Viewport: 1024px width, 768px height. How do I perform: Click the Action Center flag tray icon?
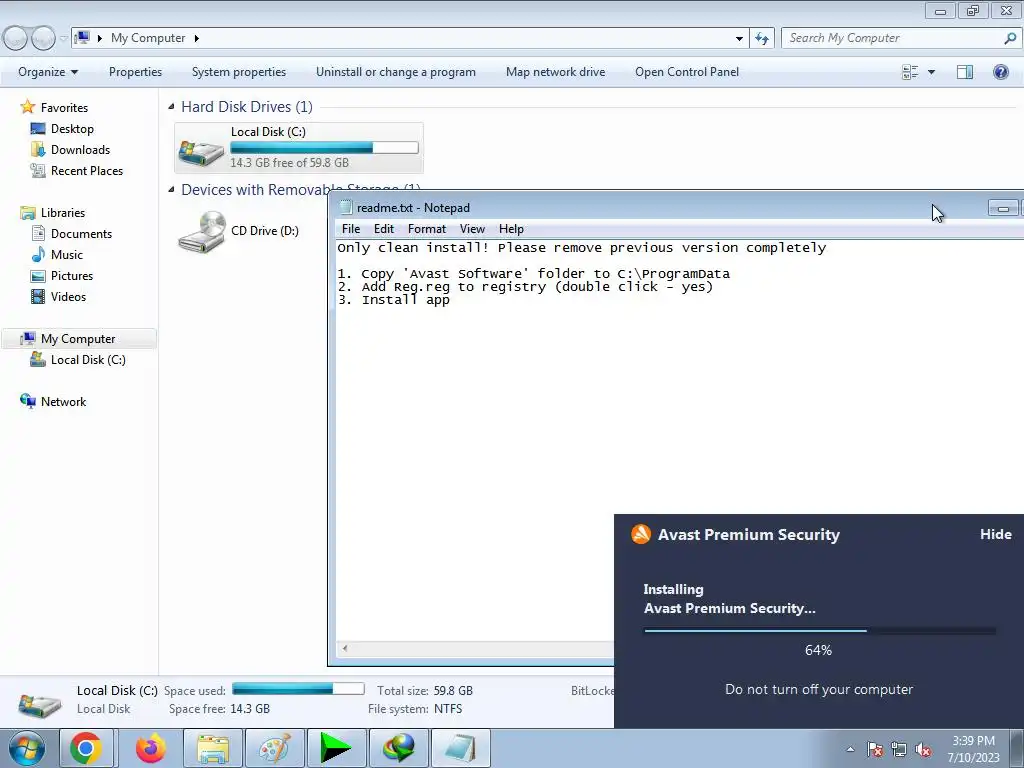click(875, 750)
